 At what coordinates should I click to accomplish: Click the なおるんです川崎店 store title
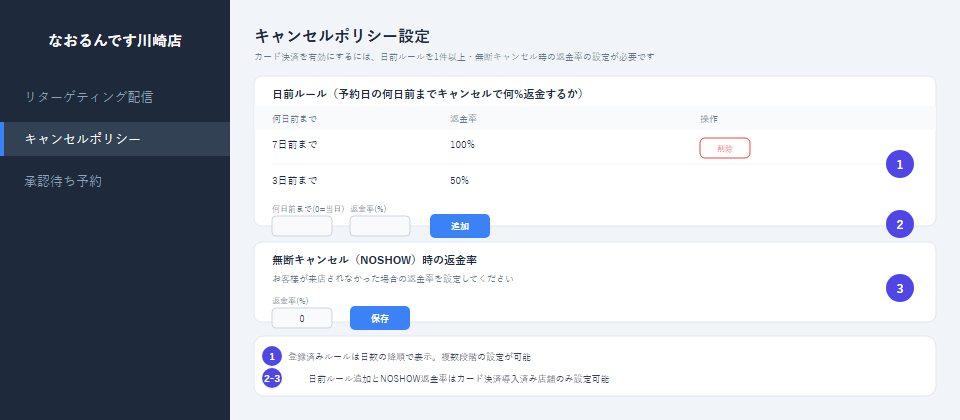point(115,41)
